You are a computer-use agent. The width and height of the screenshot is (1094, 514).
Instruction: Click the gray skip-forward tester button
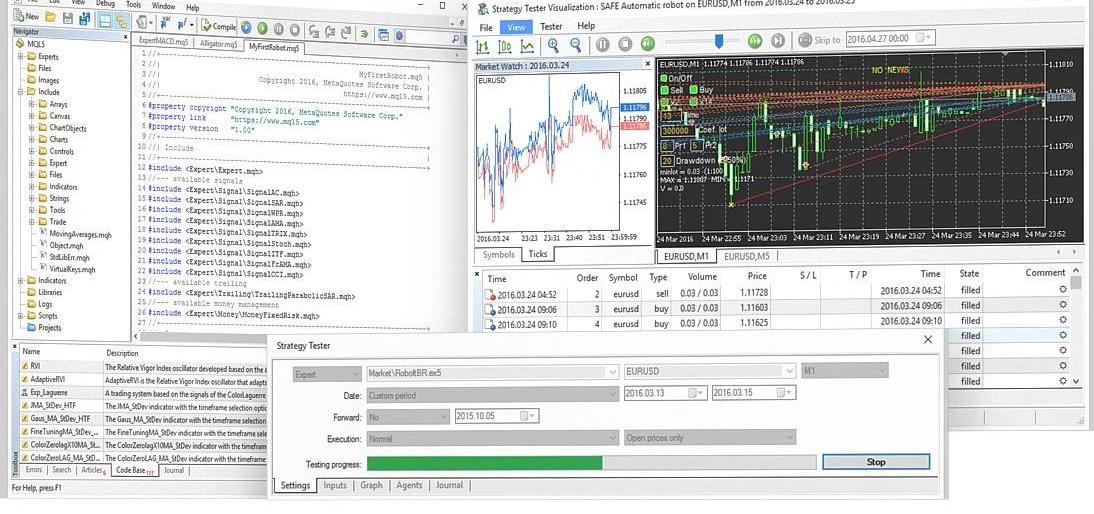(x=778, y=40)
